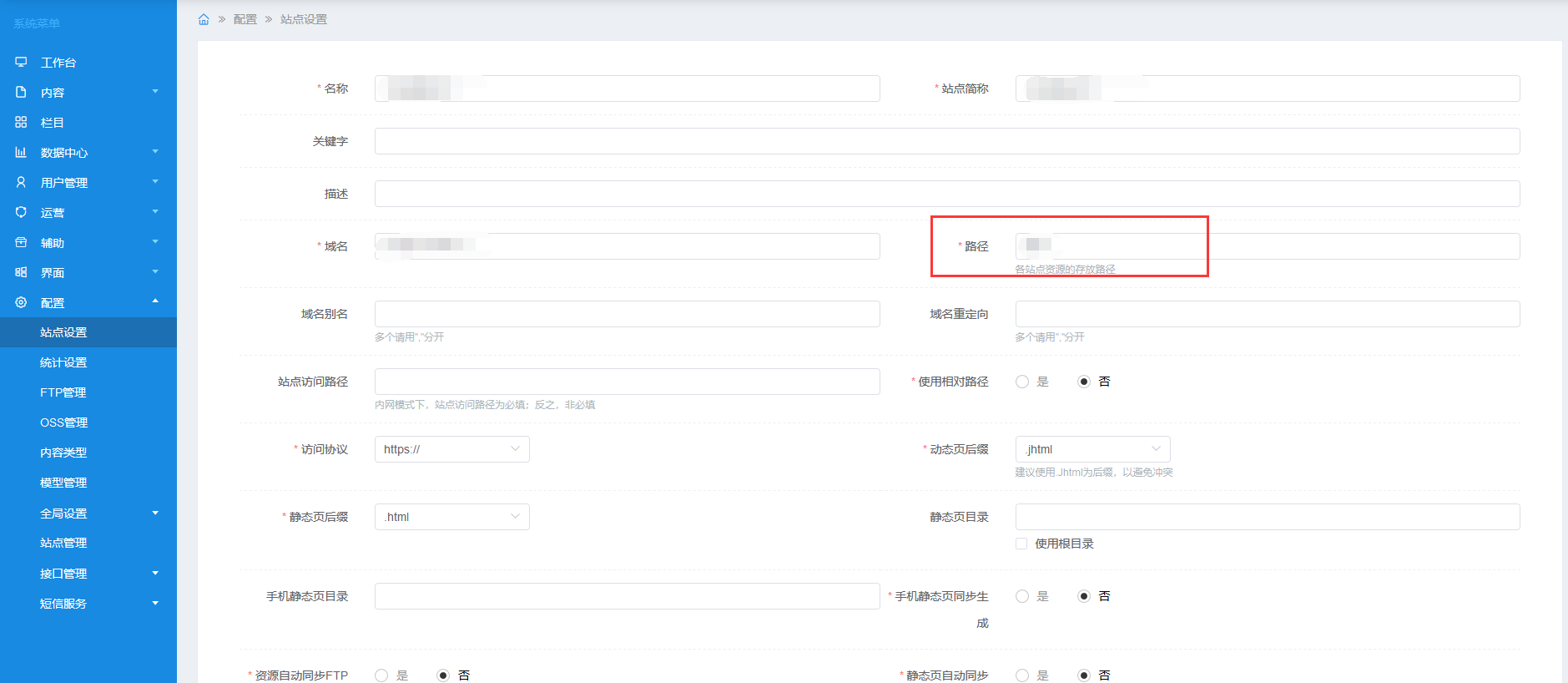Collapse the 配置 menu arrow

tap(155, 301)
